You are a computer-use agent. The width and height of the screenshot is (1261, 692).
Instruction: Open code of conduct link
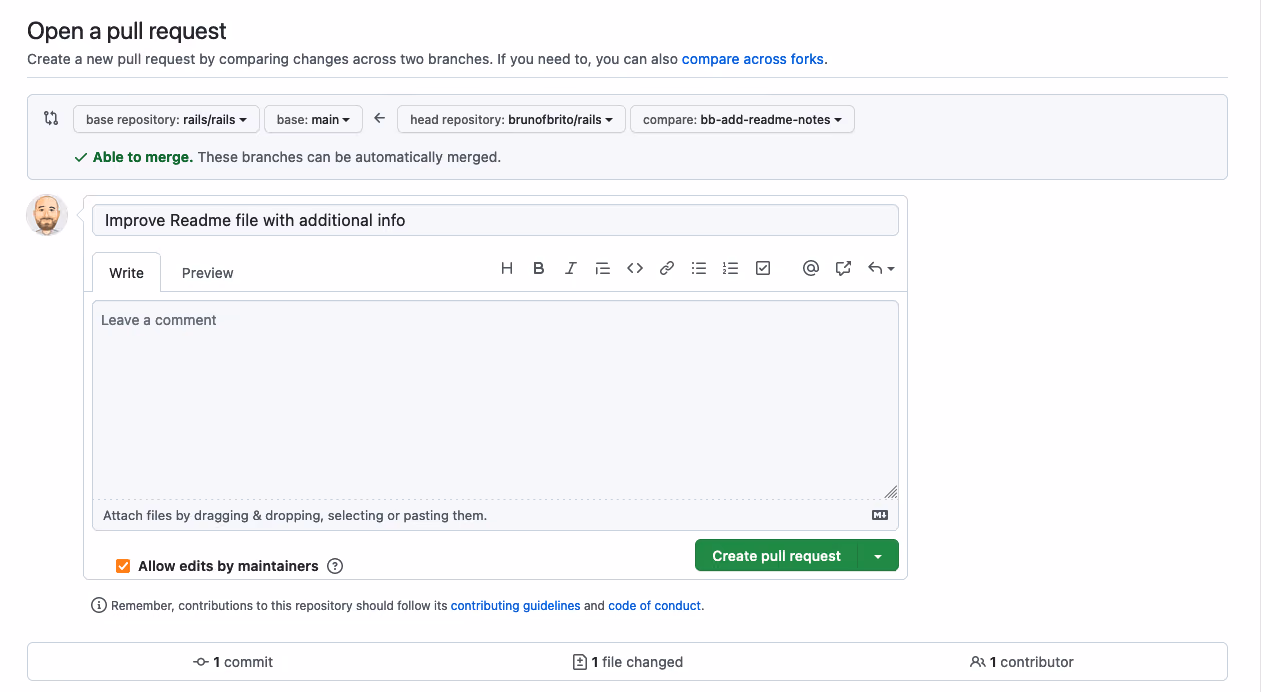(x=655, y=606)
